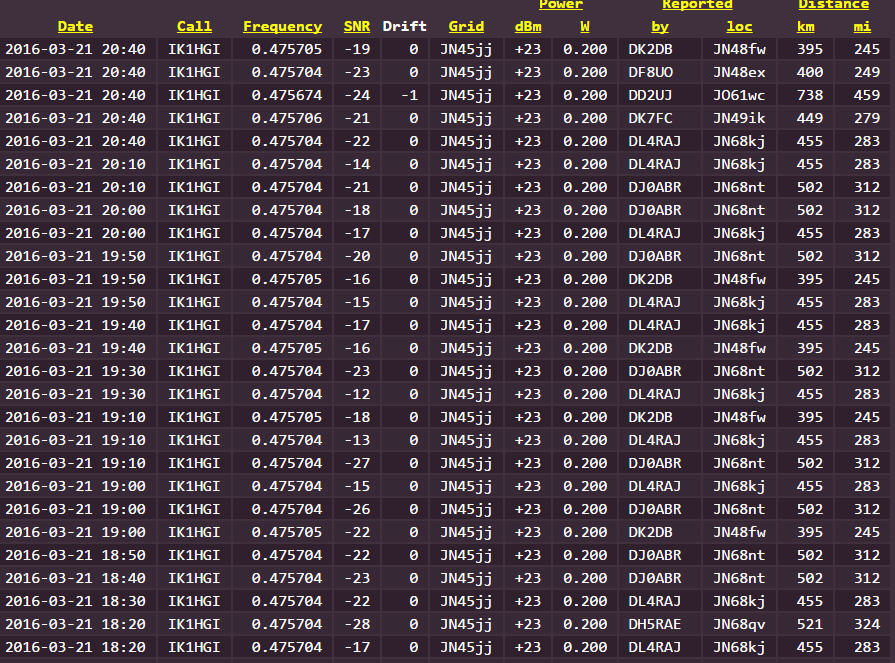Click locator JO61wc cell
The width and height of the screenshot is (895, 663).
tap(739, 95)
